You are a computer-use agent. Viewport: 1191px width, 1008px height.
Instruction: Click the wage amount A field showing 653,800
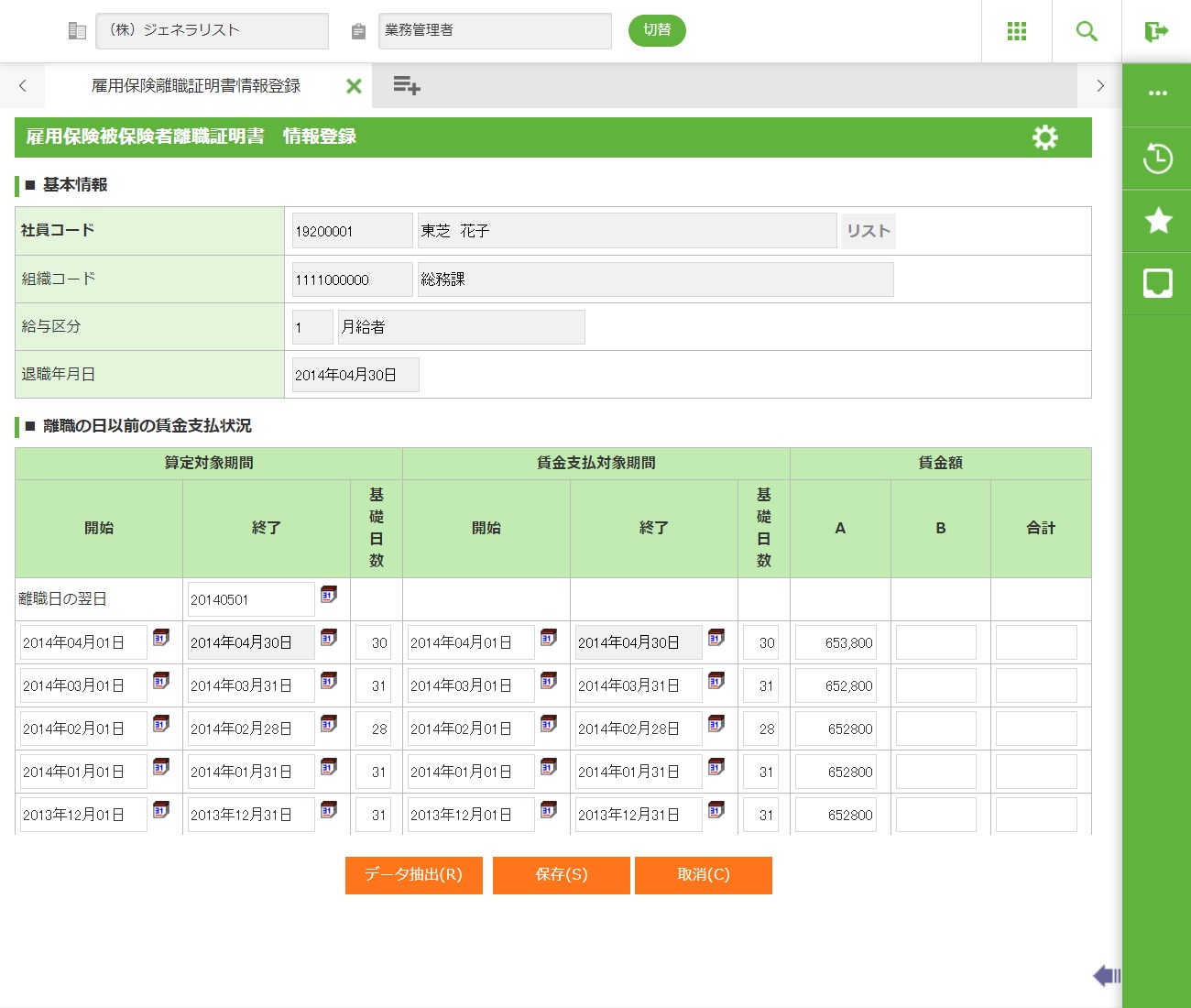pyautogui.click(x=836, y=643)
